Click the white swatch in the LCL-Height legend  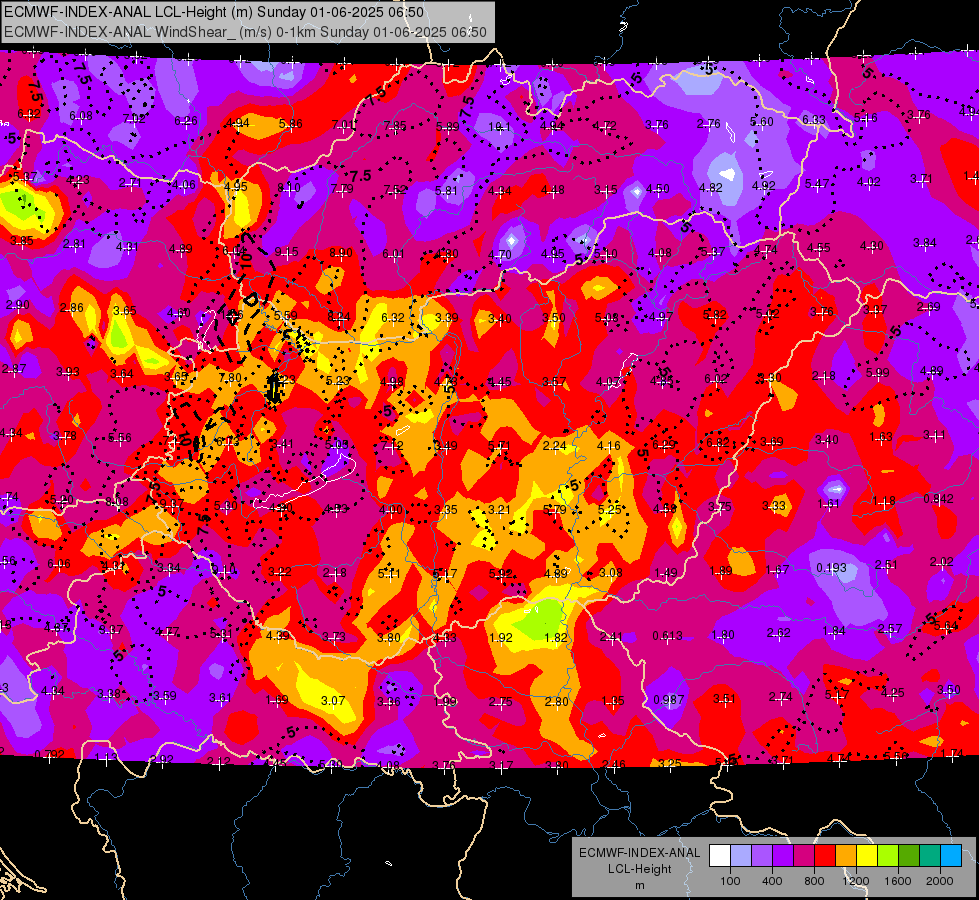coord(720,855)
